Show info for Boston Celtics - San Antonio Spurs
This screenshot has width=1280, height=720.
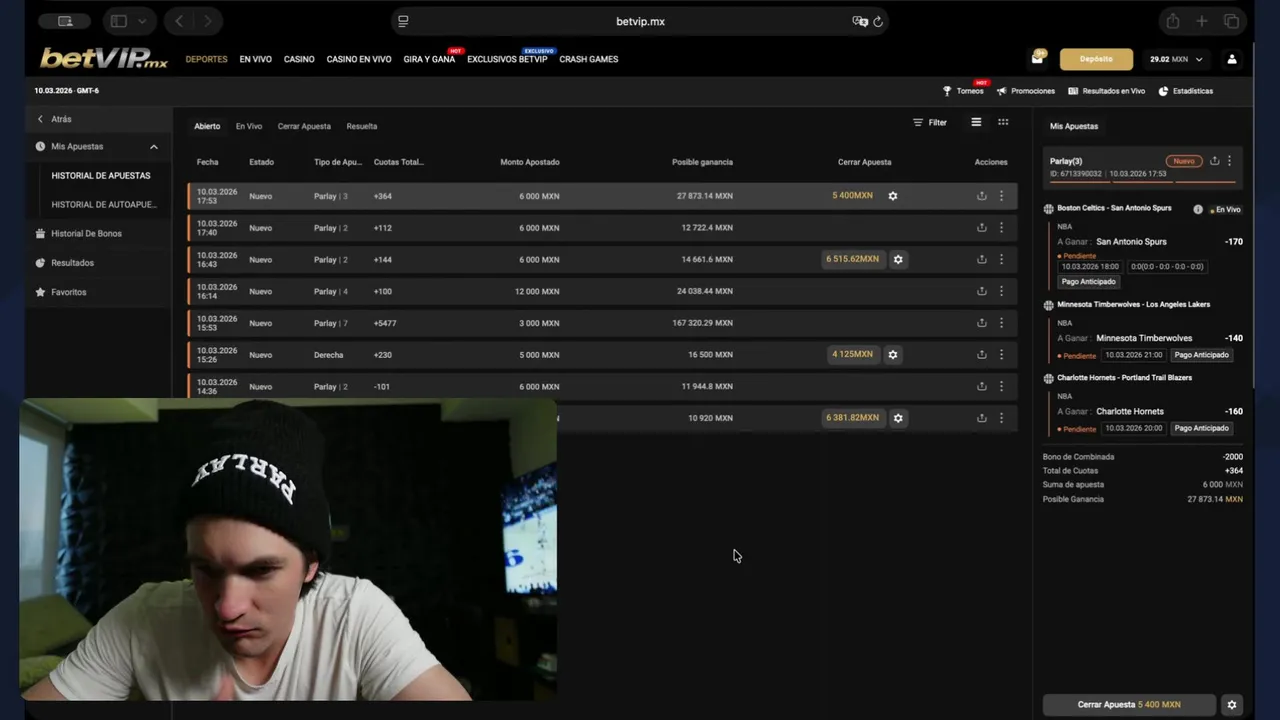pyautogui.click(x=1198, y=209)
